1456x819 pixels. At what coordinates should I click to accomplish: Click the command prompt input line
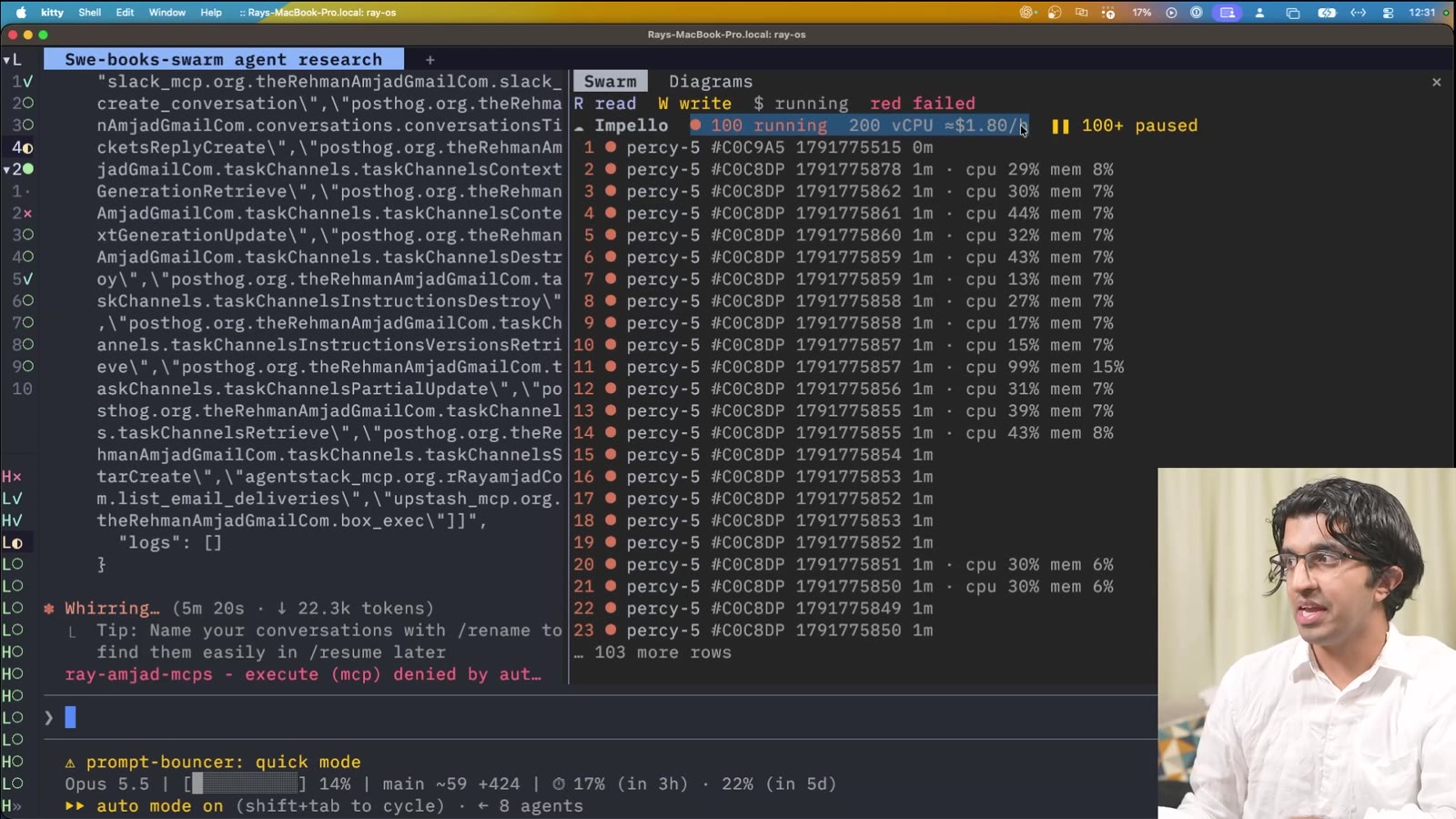[601, 718]
